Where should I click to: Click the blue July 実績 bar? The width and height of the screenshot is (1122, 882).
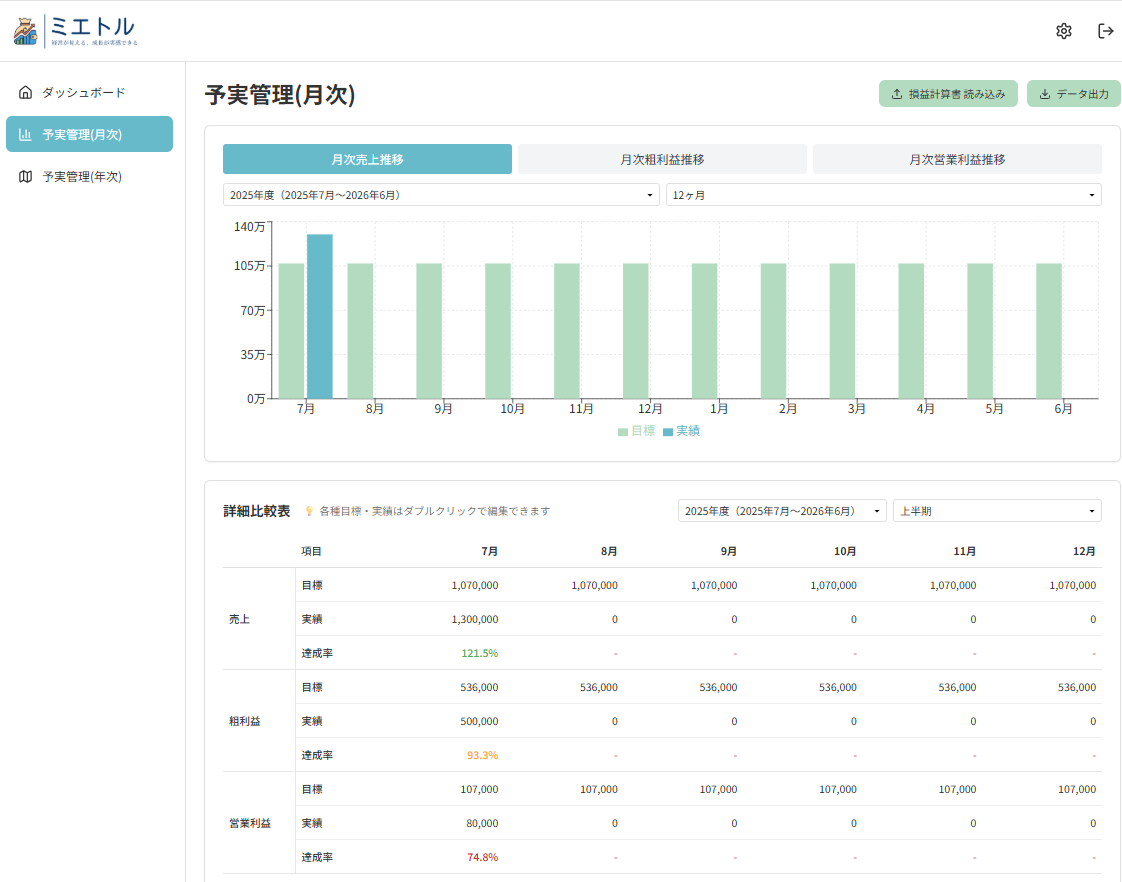[x=320, y=316]
